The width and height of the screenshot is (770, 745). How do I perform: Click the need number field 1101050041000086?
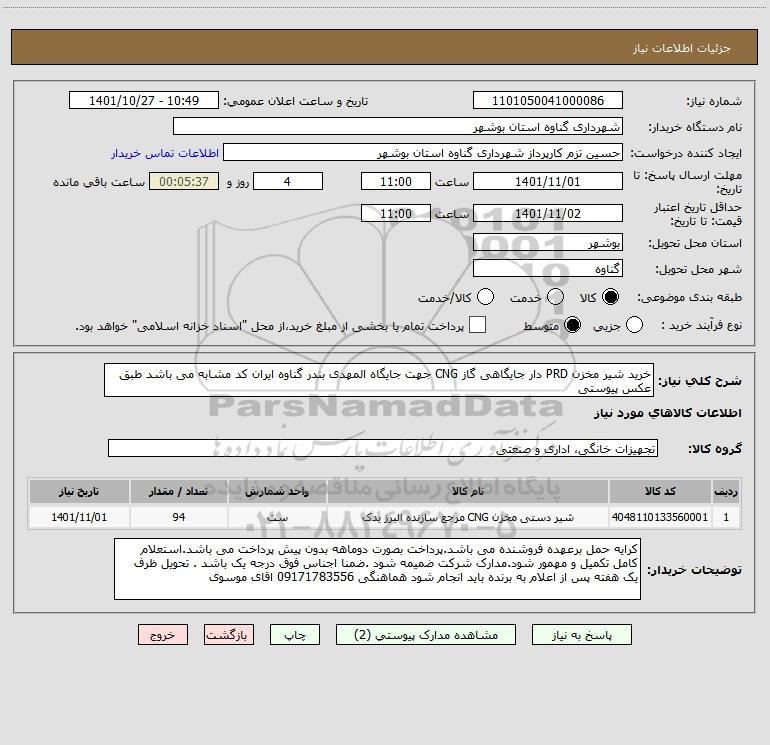[548, 101]
